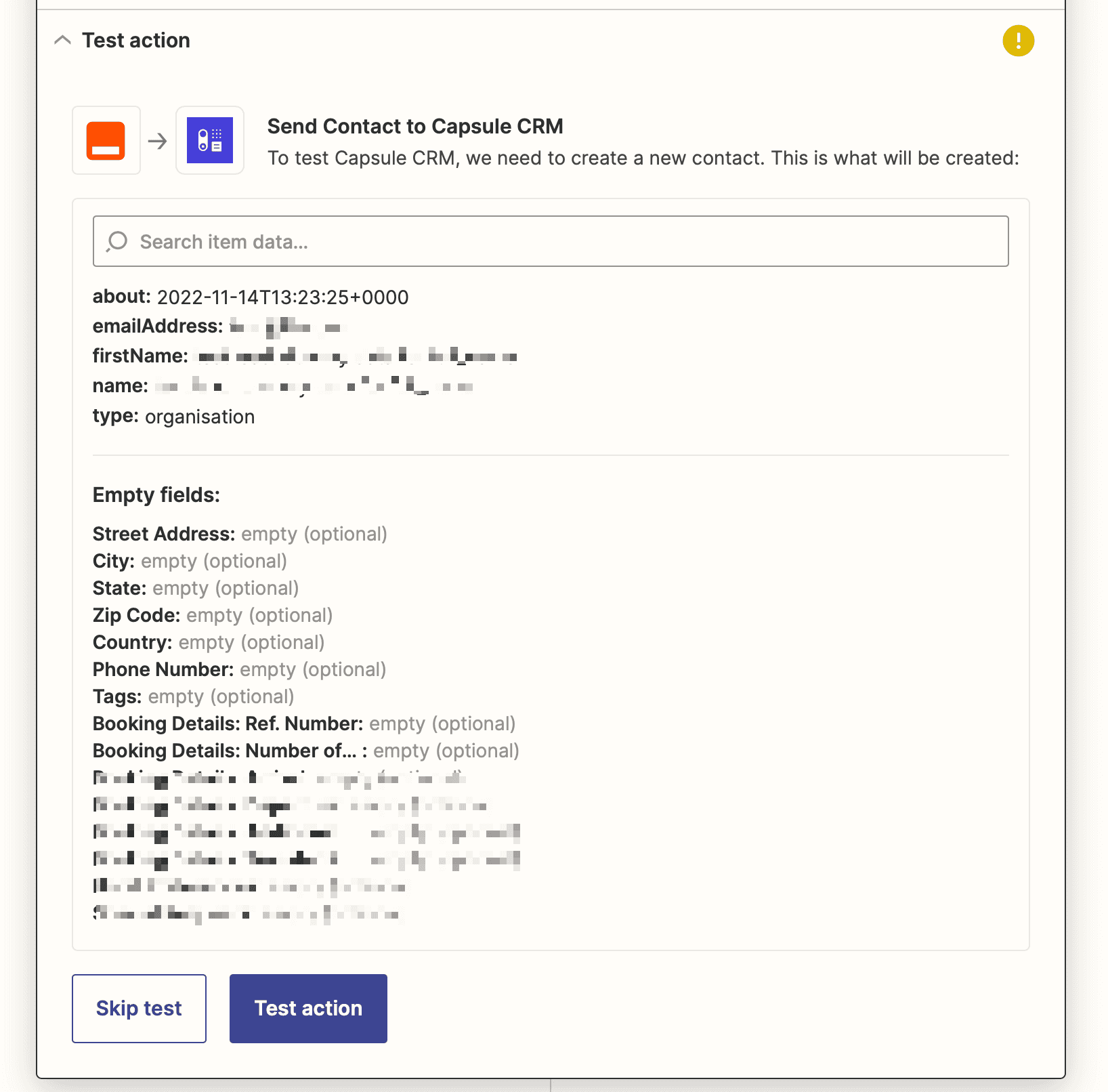Click the Tags empty field row
The width and height of the screenshot is (1108, 1092).
coord(193,696)
